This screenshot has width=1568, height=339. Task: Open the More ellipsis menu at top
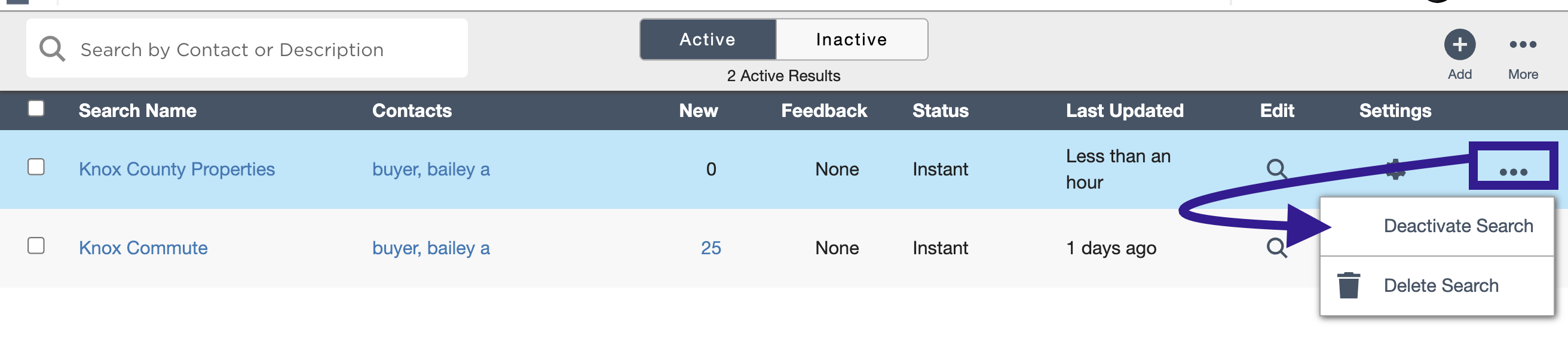(1523, 44)
